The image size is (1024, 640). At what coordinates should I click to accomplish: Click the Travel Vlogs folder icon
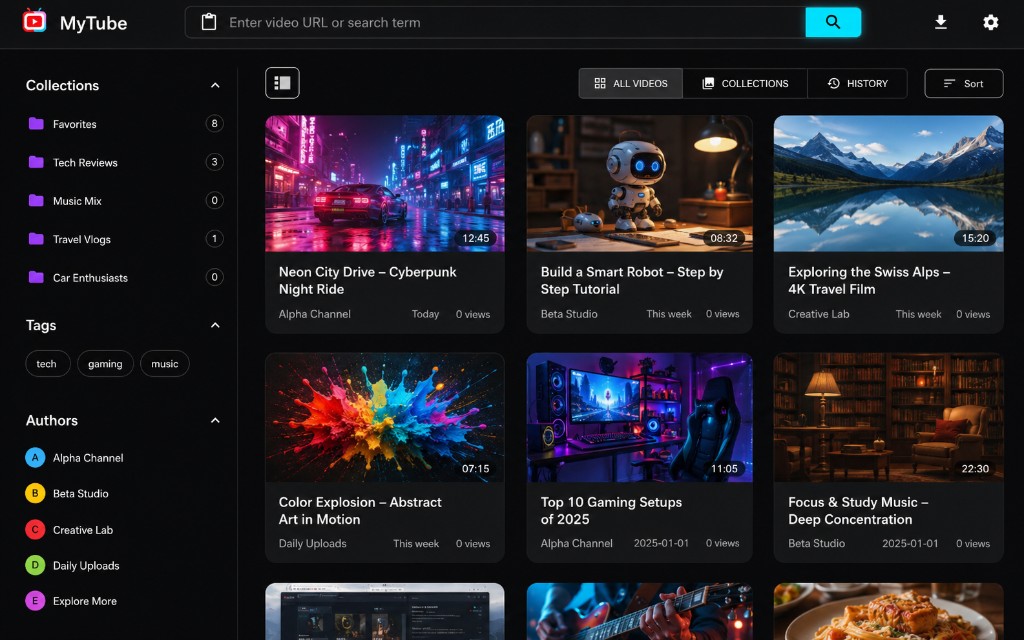[37, 239]
